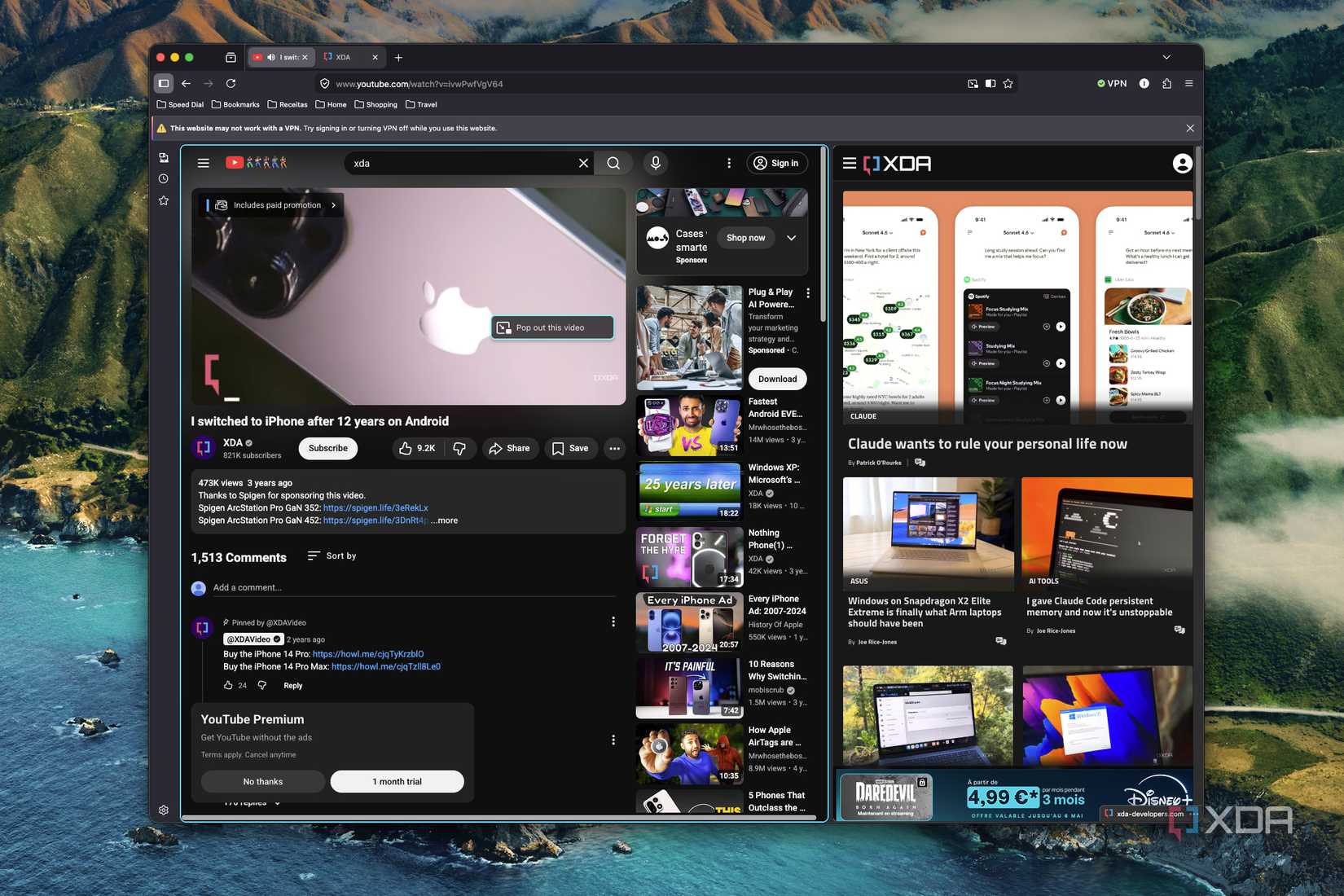The width and height of the screenshot is (1344, 896).
Task: Open a new browser tab
Action: tap(398, 57)
